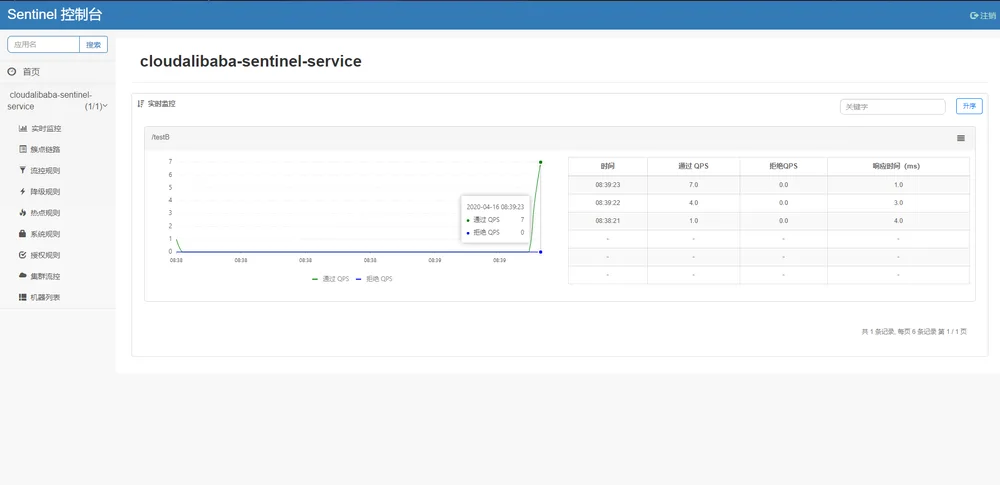Click pass QPS 4.0 in the 08:39:22 row
1000x485 pixels.
coord(693,202)
